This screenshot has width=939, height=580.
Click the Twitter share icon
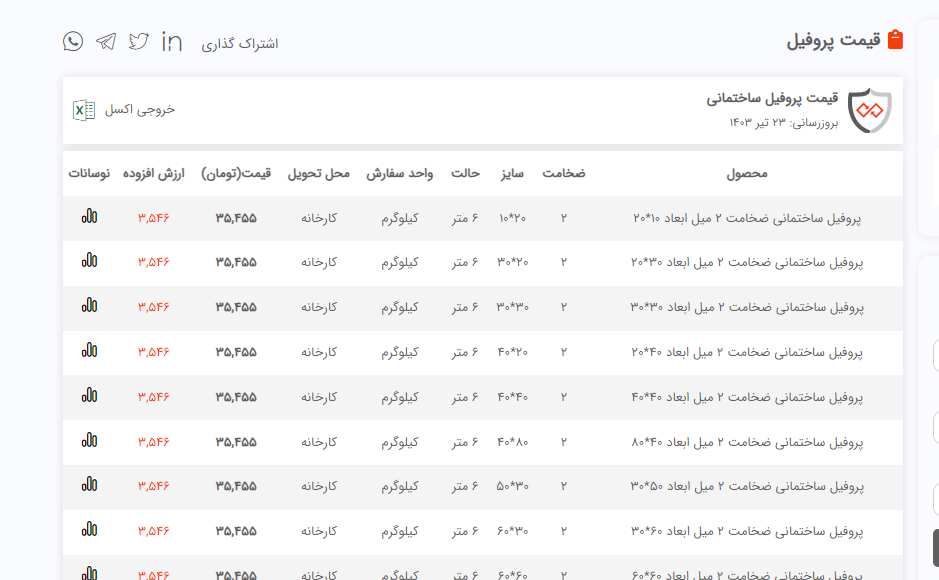click(x=139, y=41)
